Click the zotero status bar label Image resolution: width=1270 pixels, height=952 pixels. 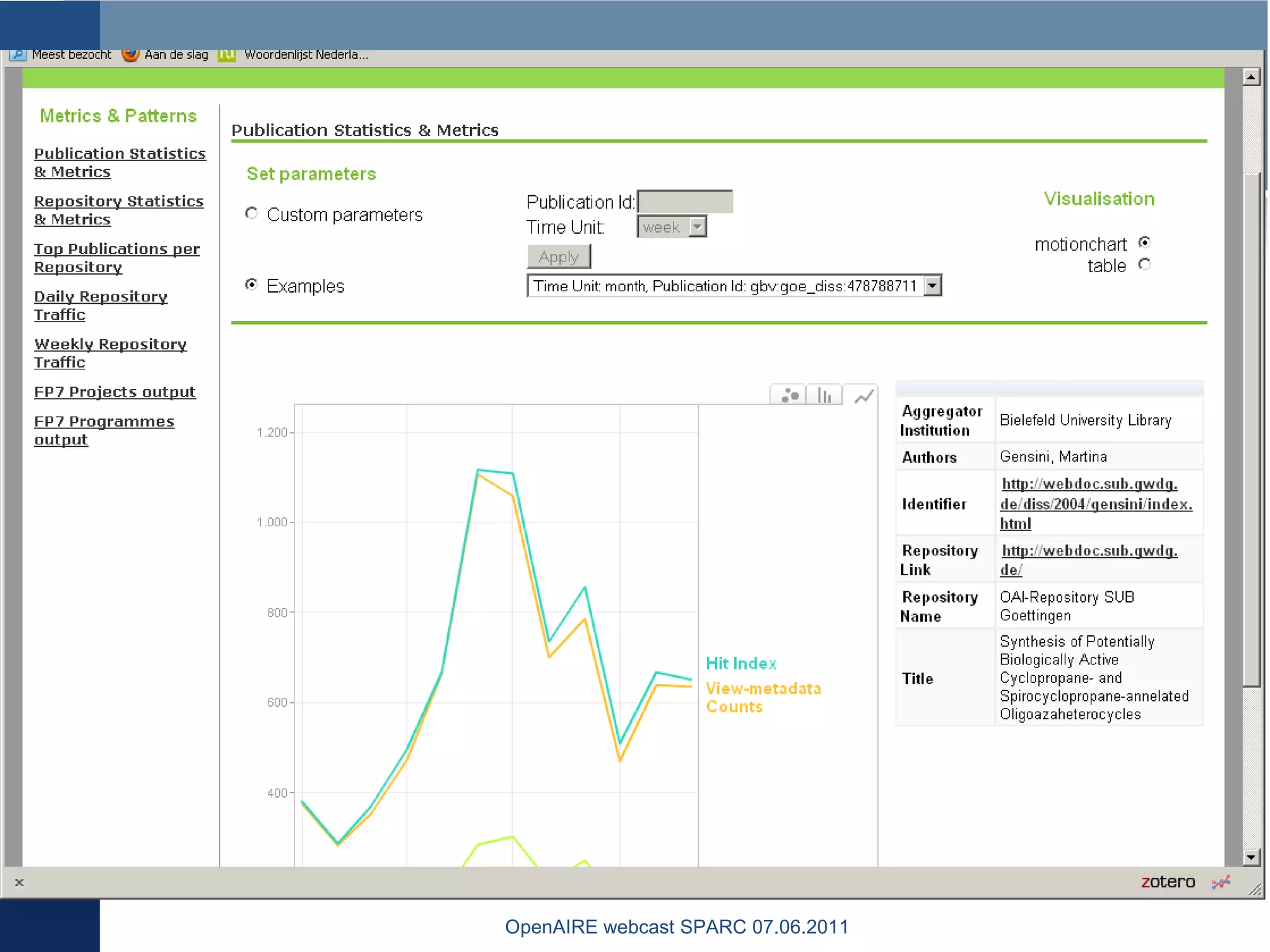1168,881
